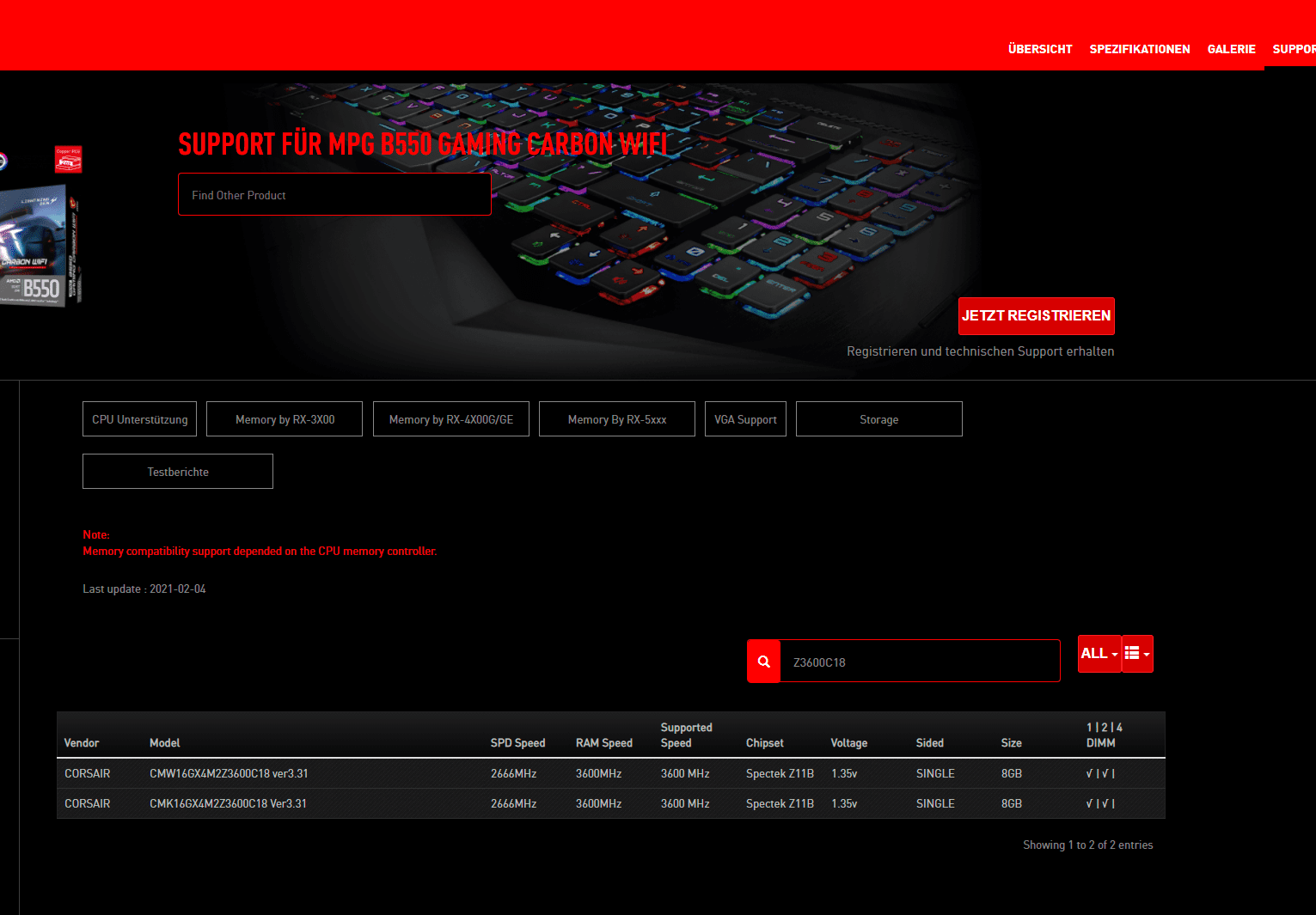Select the SUPPORT navigation tab

[1294, 49]
